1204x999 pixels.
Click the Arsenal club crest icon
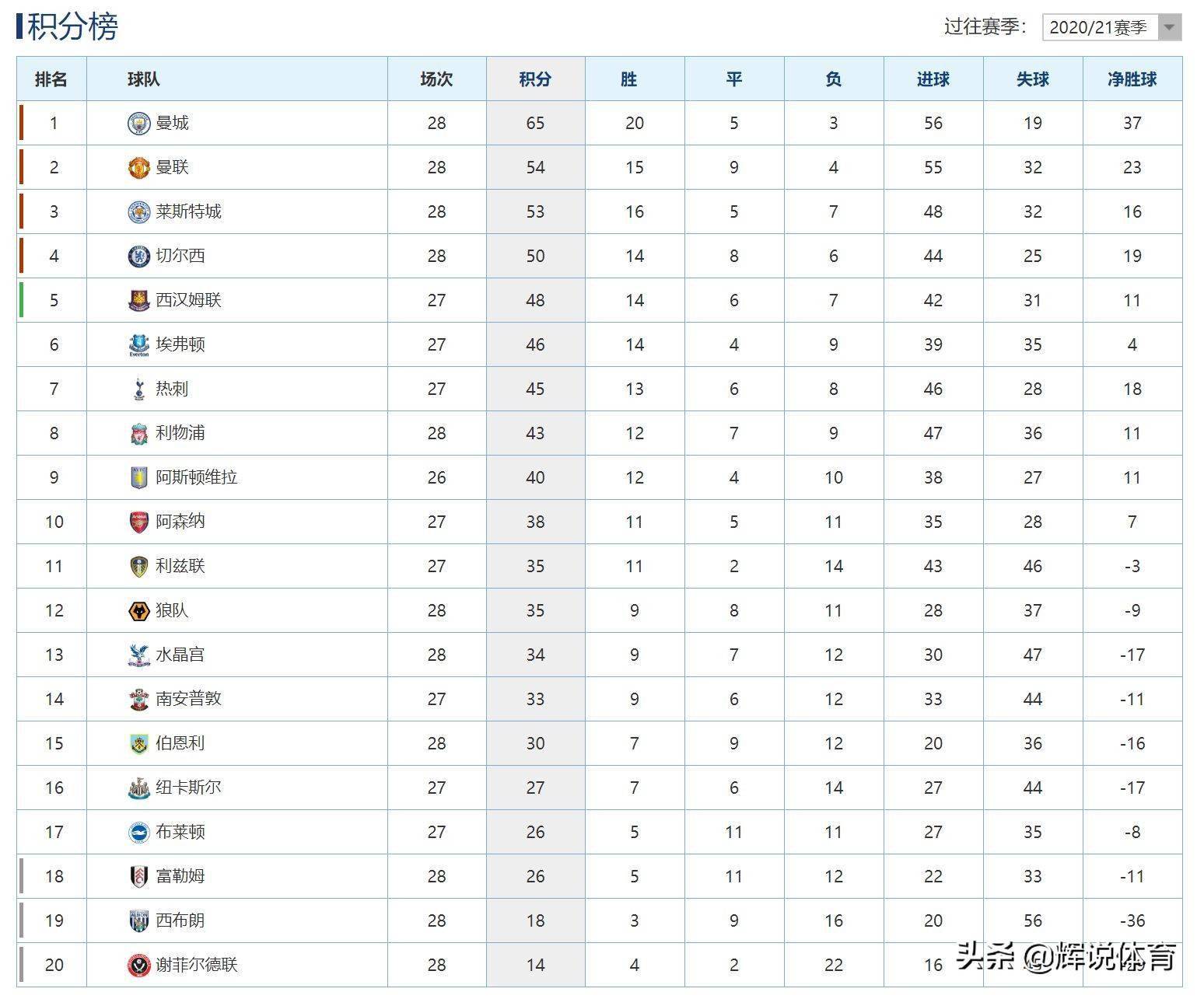coord(138,522)
